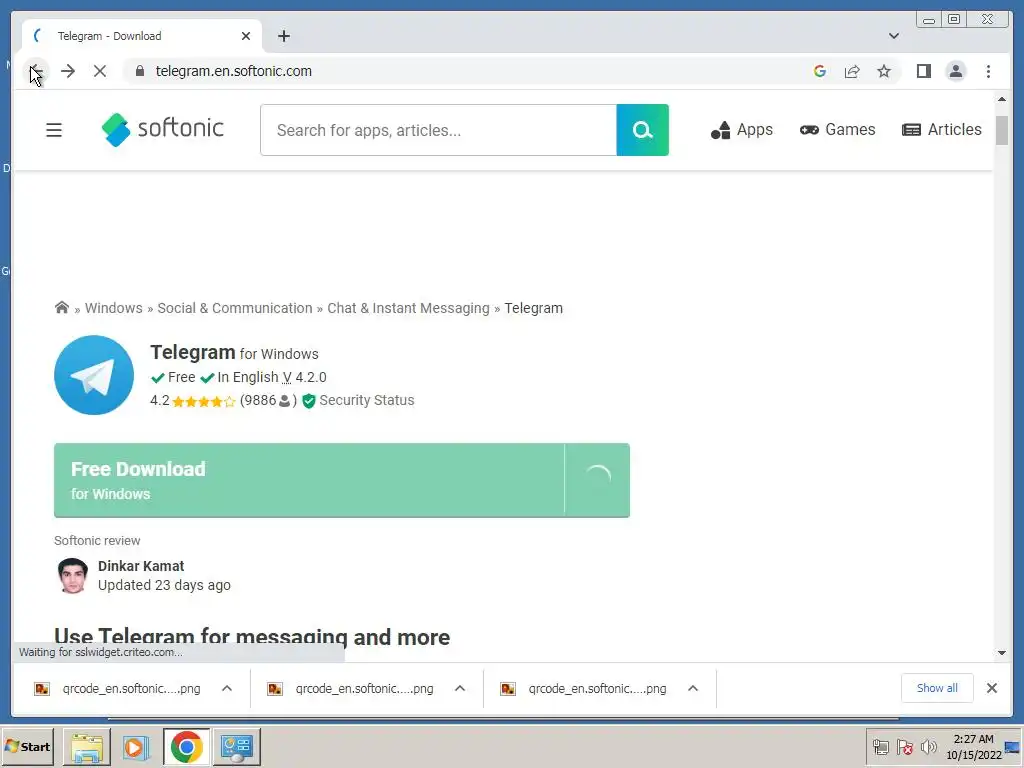Click Chrome taskbar icon
The width and height of the screenshot is (1024, 768).
point(187,747)
